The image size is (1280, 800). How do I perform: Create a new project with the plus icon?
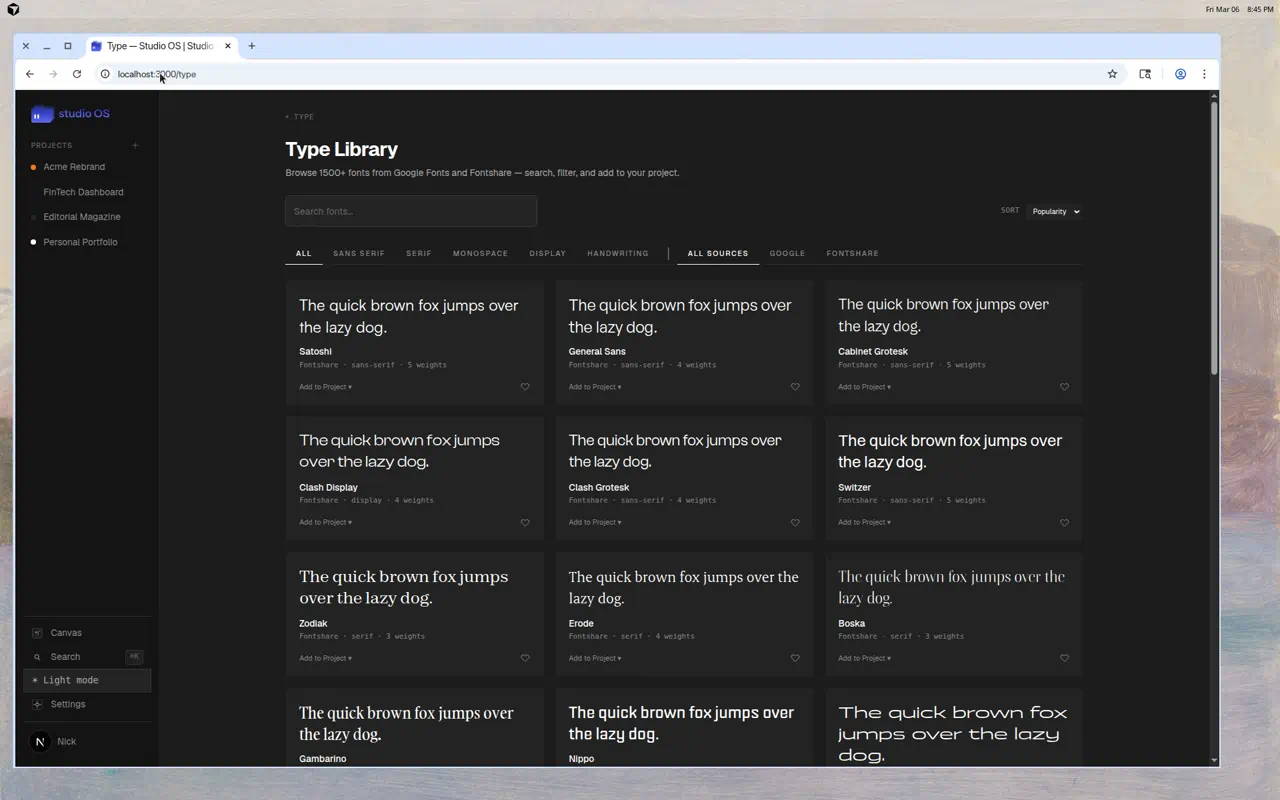point(135,145)
